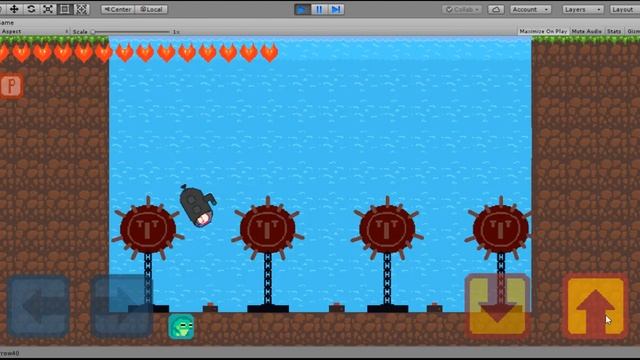
Task: Click the Play button
Action: click(x=302, y=9)
